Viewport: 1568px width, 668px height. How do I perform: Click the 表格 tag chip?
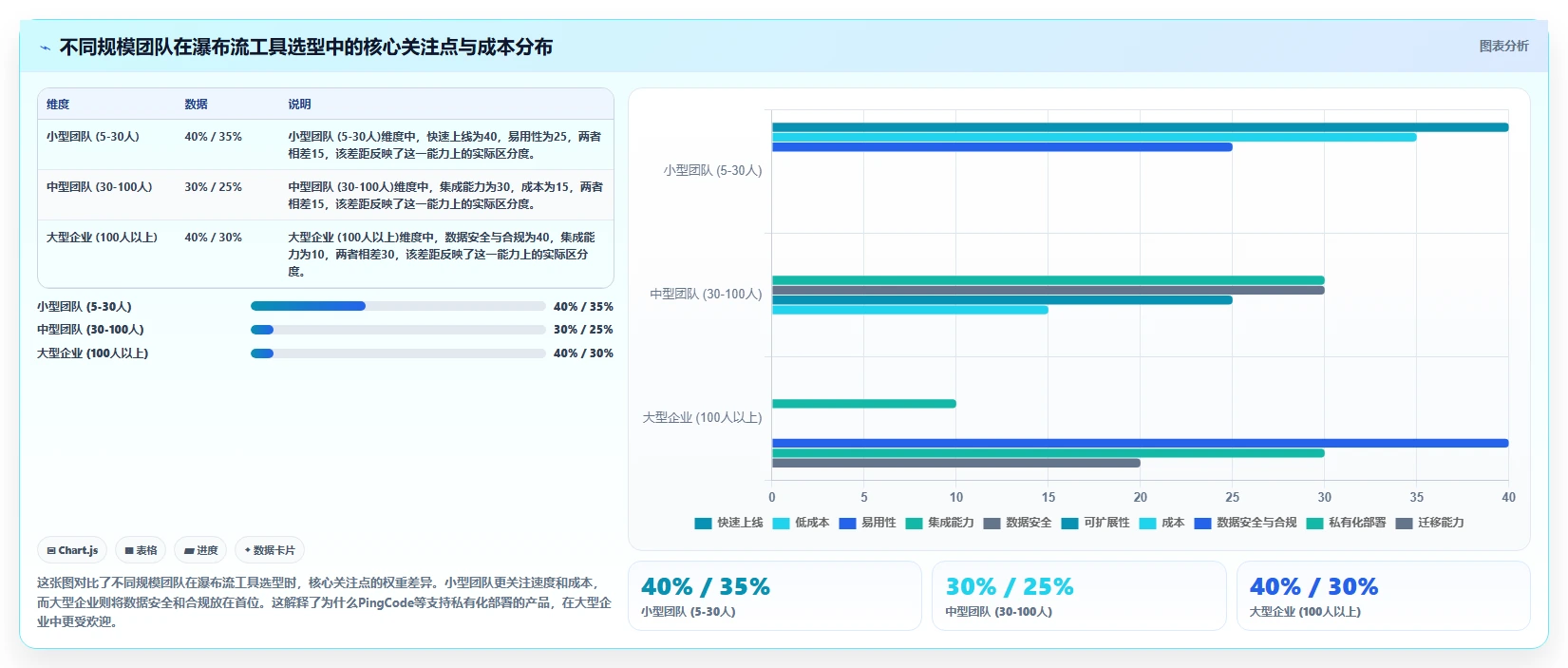(x=141, y=550)
